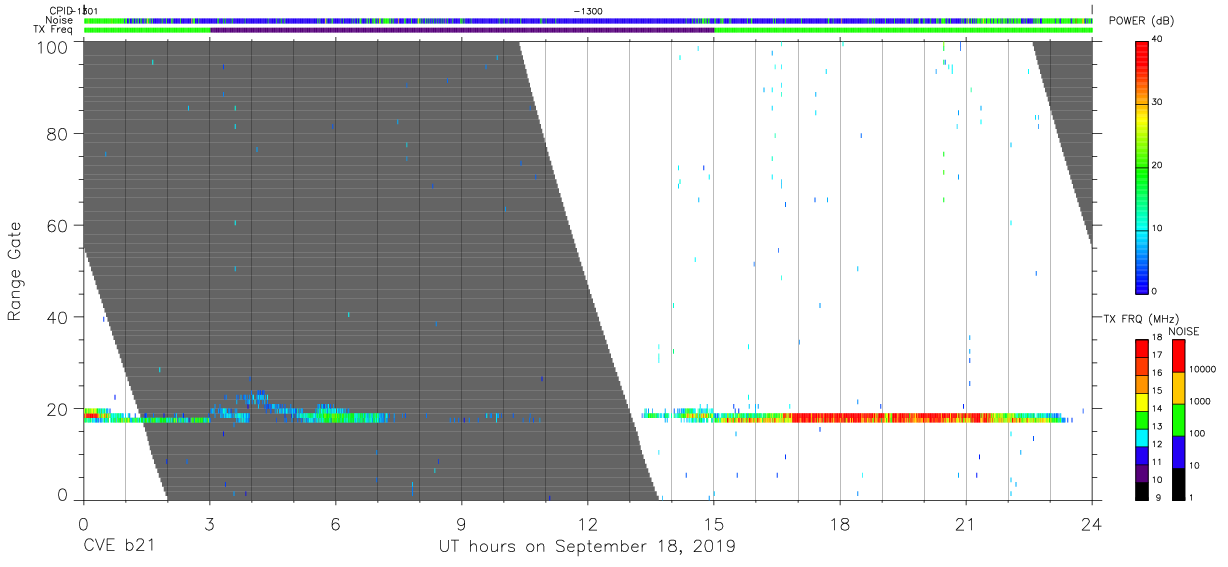Click the black bottom segment of NOISE scale
Screen dimensions: 1228x567
pyautogui.click(x=1178, y=483)
